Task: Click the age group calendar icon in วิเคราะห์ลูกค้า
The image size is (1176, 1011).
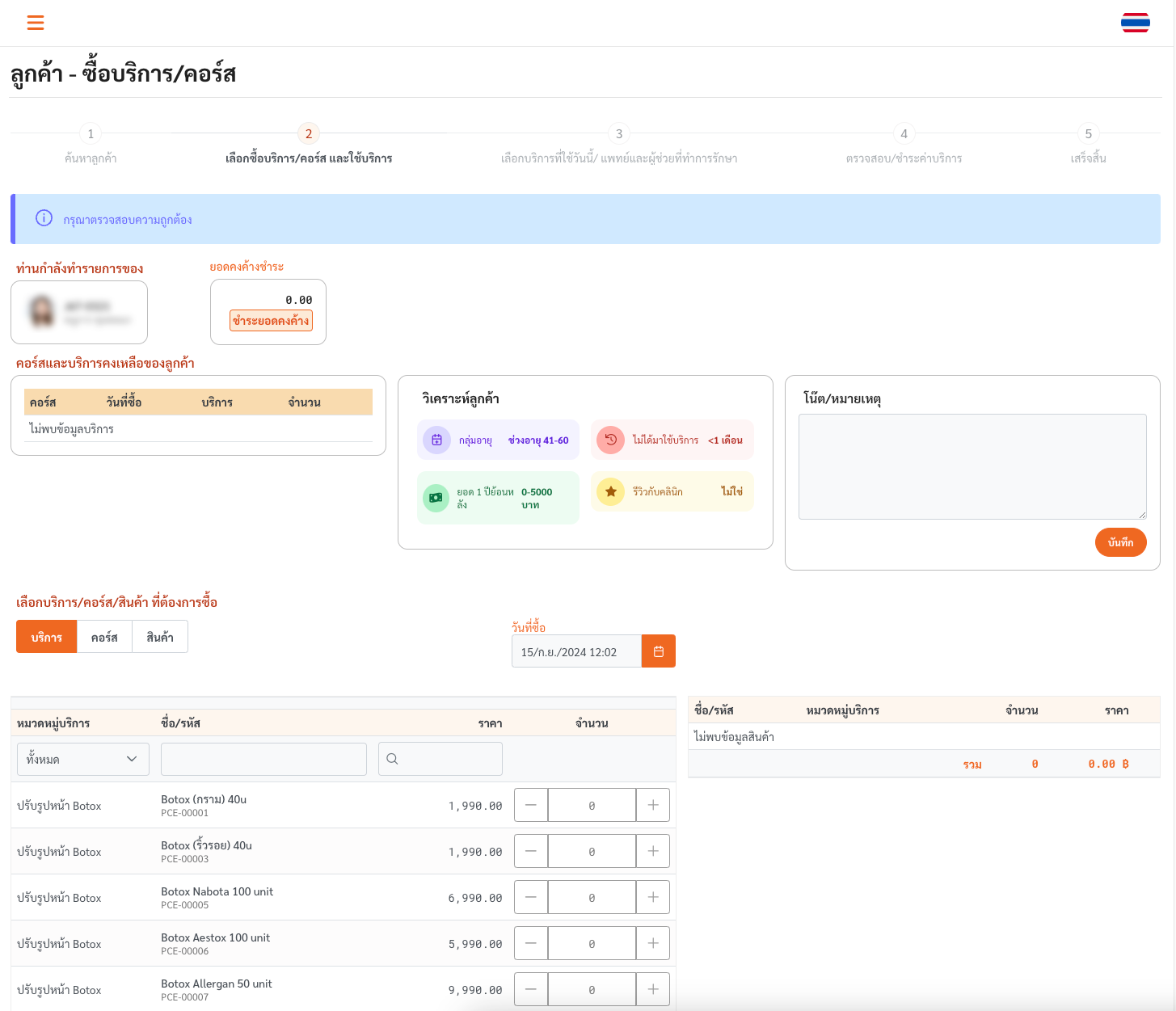Action: click(x=436, y=440)
